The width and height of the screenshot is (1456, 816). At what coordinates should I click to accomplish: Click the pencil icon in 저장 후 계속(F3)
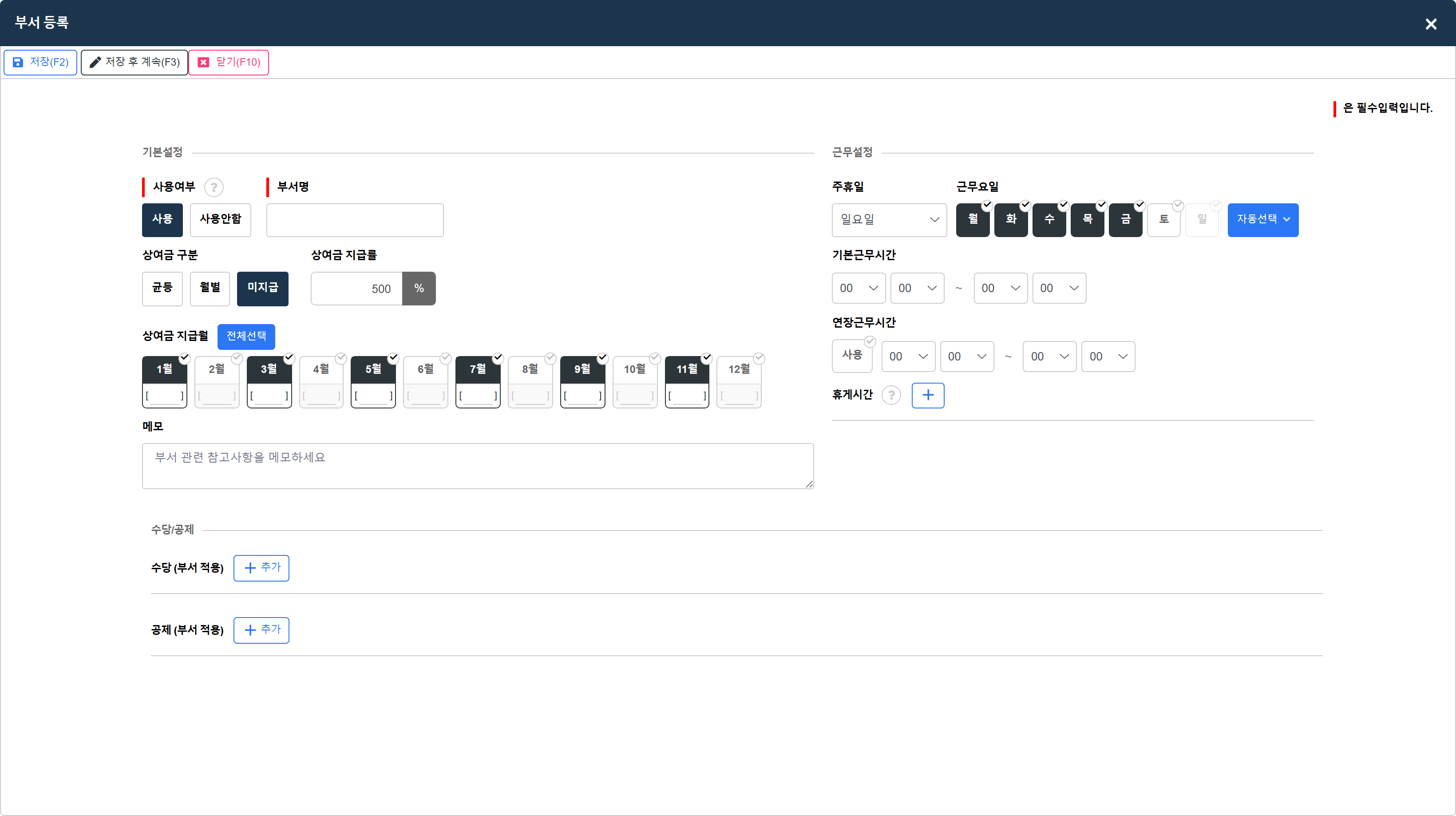pos(95,62)
